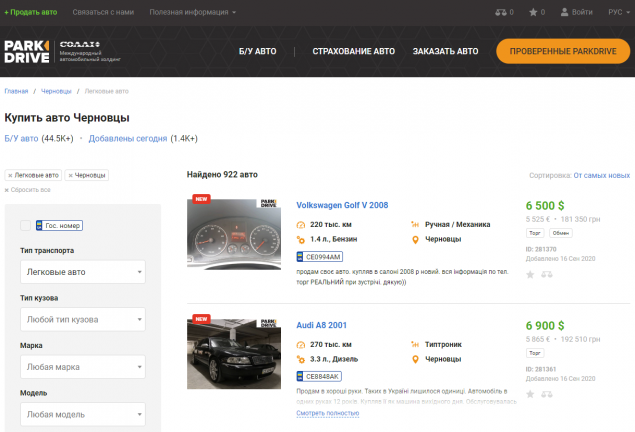Viewport: 635px width, 432px height.
Task: Click the NEW badge on Volkswagen Golf photo
Action: click(201, 199)
